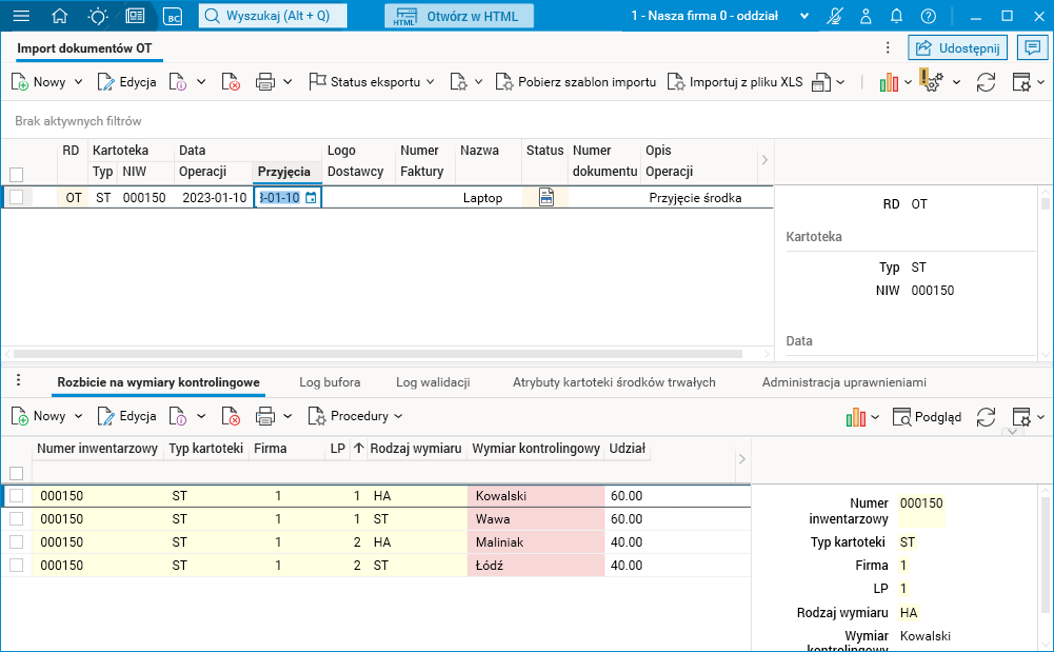This screenshot has height=652, width=1054.
Task: Open the comments chat icon
Action: point(1031,48)
